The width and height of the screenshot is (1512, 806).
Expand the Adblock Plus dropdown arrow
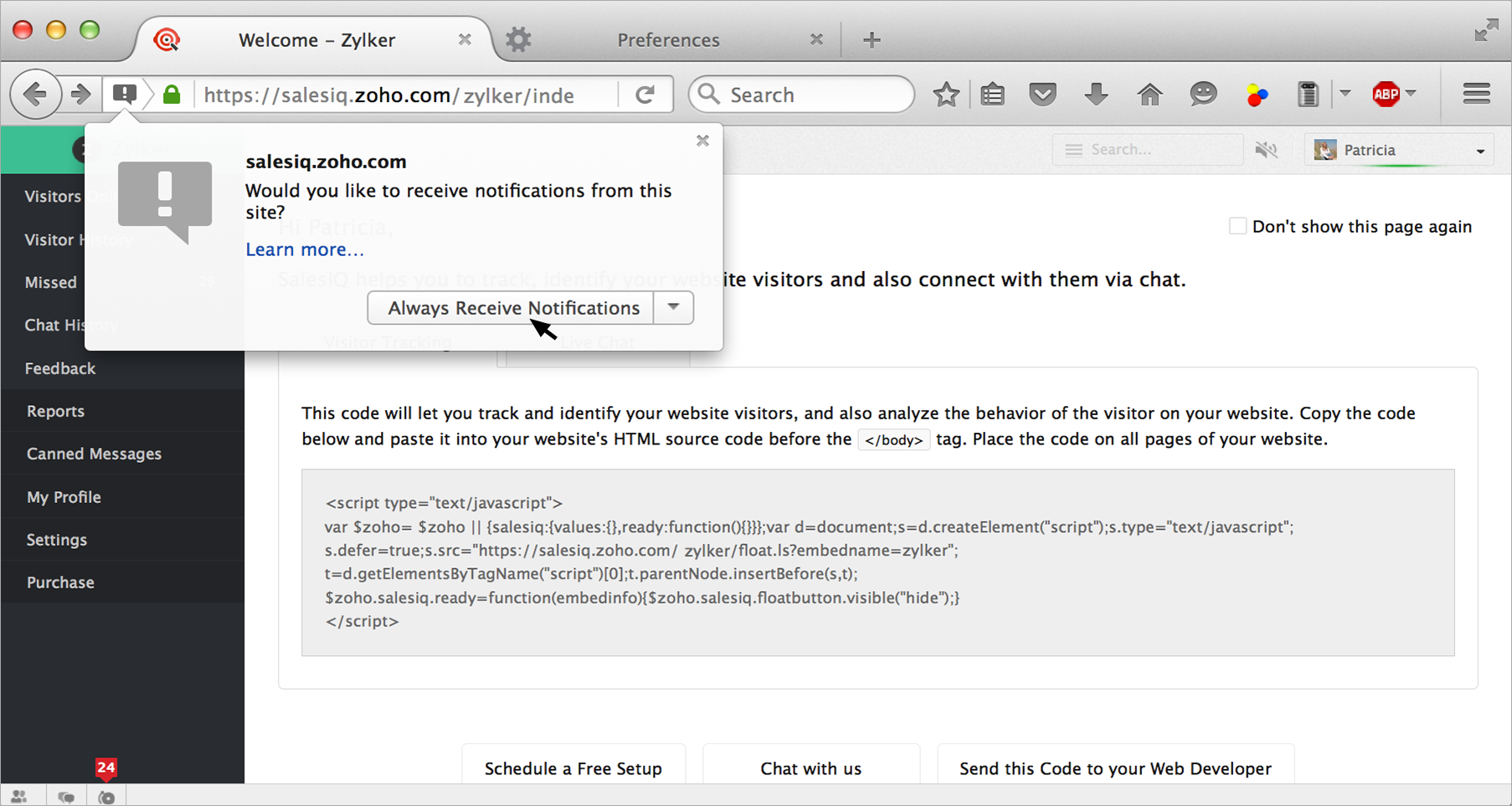(x=1412, y=94)
